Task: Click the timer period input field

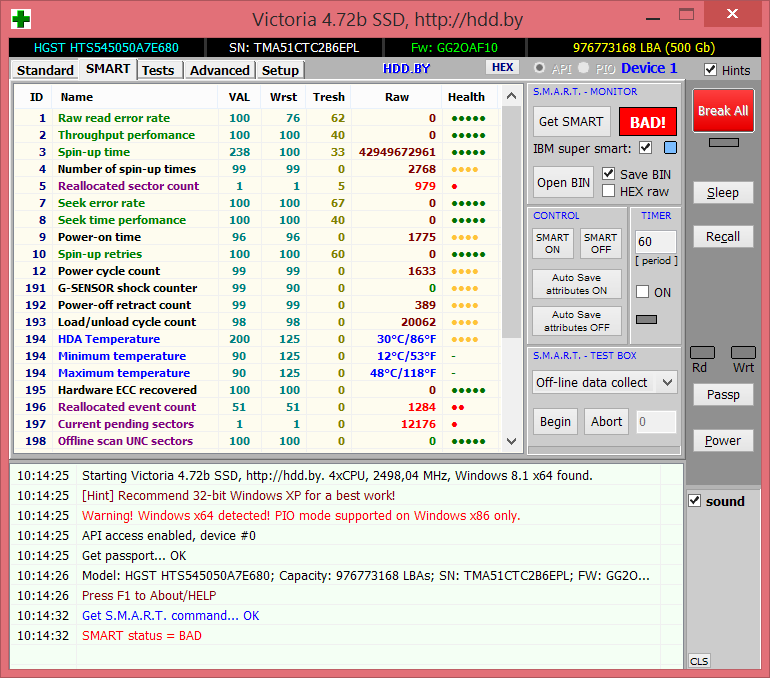Action: pyautogui.click(x=655, y=241)
